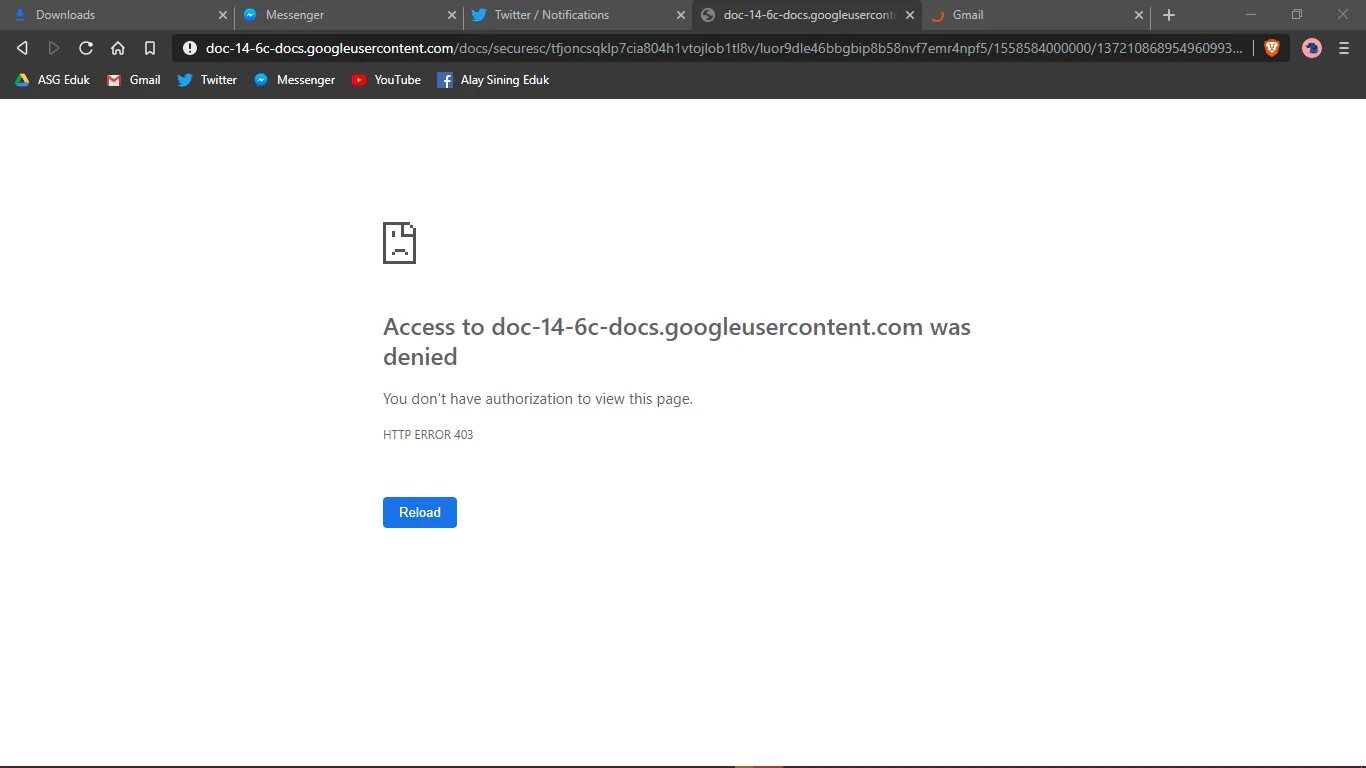1366x768 pixels.
Task: Go forward using the forward arrow
Action: tap(54, 48)
